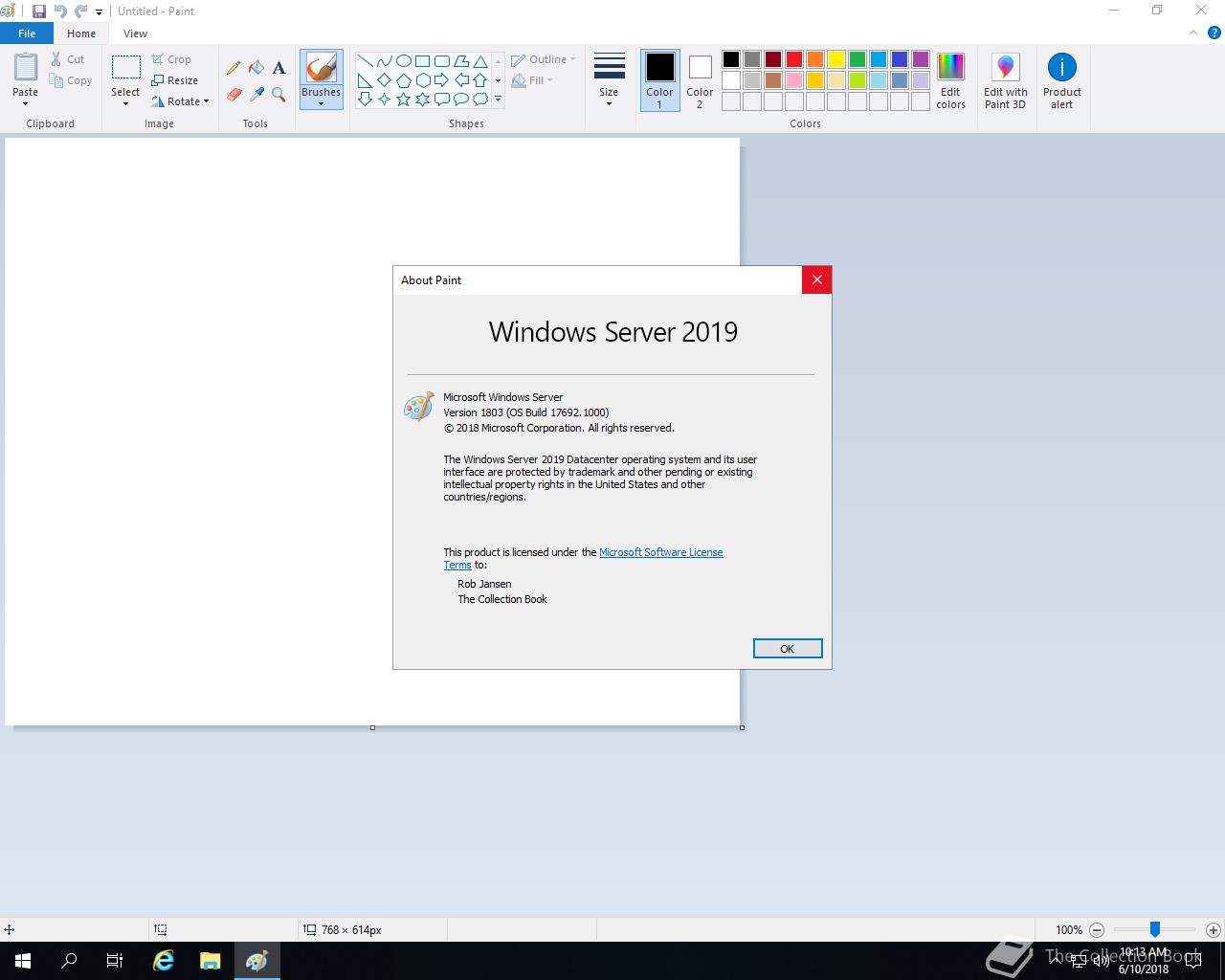The height and width of the screenshot is (980, 1225).
Task: Switch to the Home tab
Action: (x=81, y=33)
